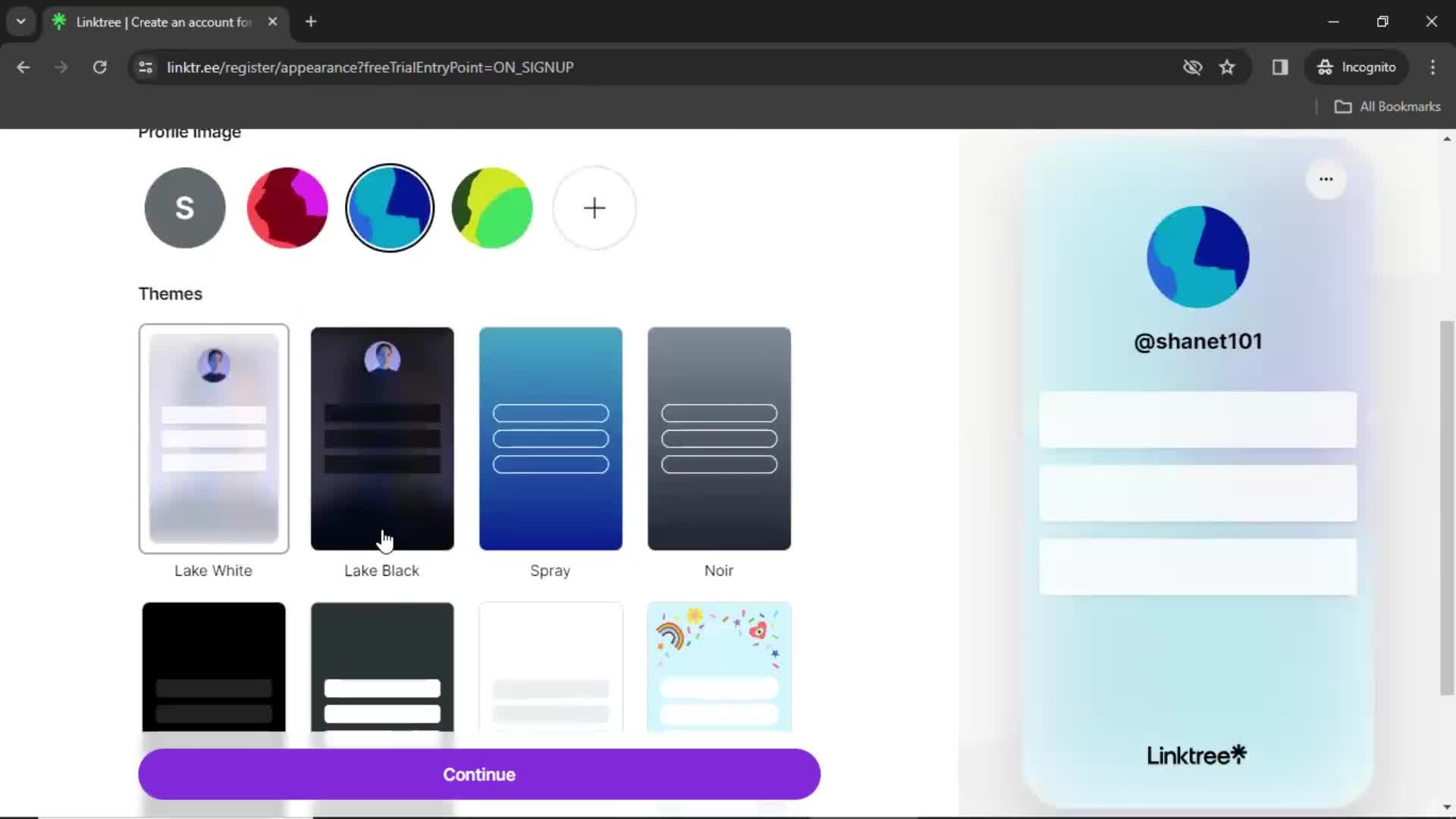Select the Lake White theme
Viewport: 1456px width, 819px height.
pyautogui.click(x=214, y=438)
